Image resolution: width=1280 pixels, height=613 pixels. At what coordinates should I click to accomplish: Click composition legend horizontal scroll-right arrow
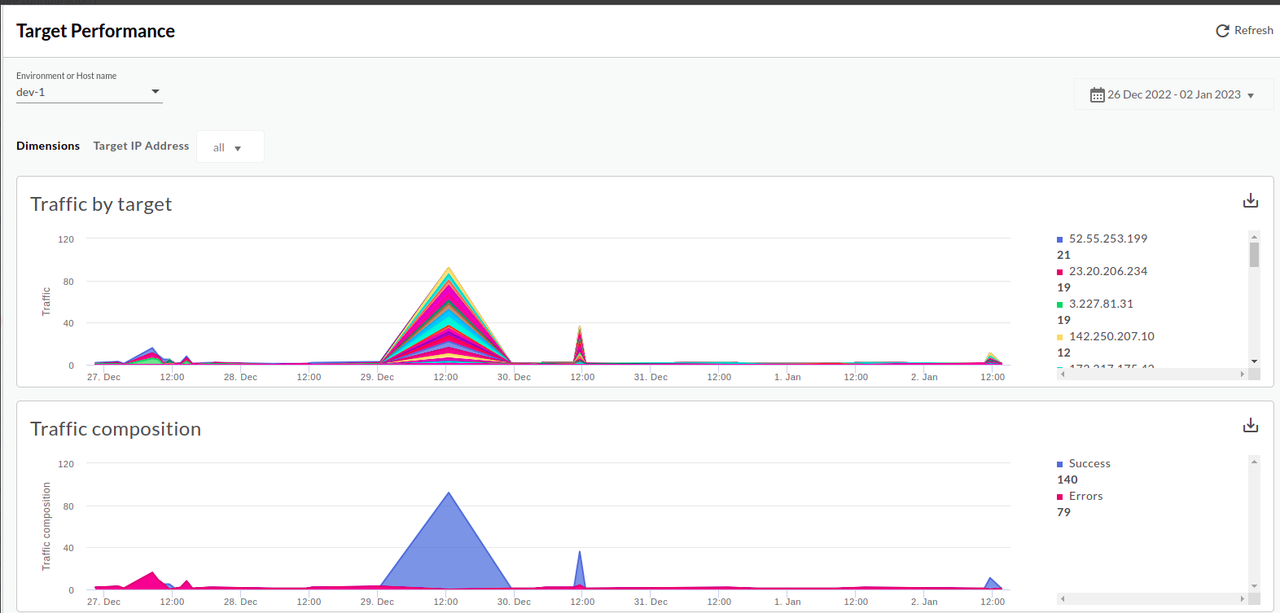(1242, 599)
